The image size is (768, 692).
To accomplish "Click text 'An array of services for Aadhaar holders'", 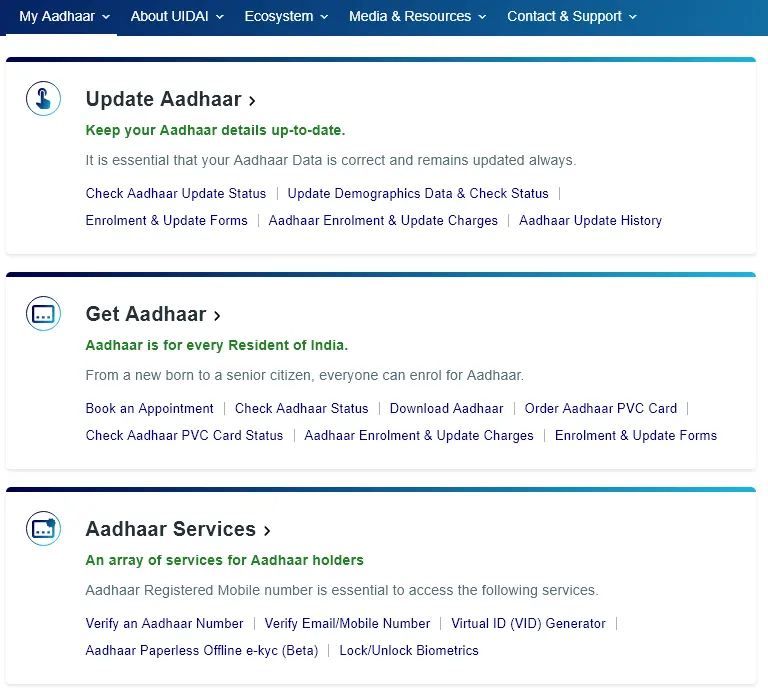I will pos(224,560).
